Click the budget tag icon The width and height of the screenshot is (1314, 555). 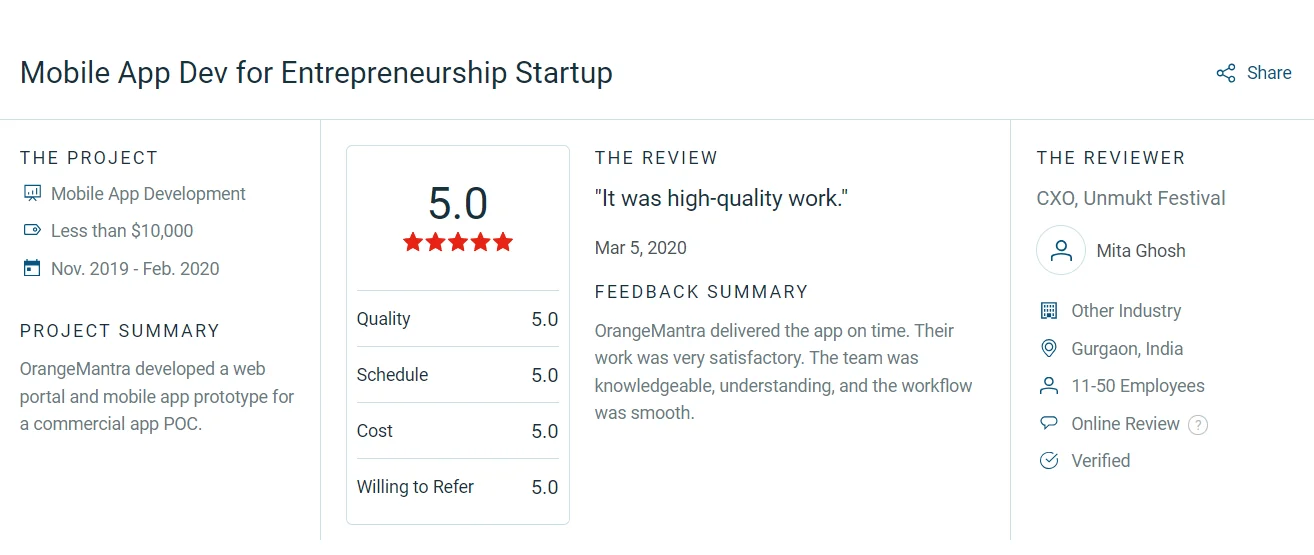[x=32, y=231]
